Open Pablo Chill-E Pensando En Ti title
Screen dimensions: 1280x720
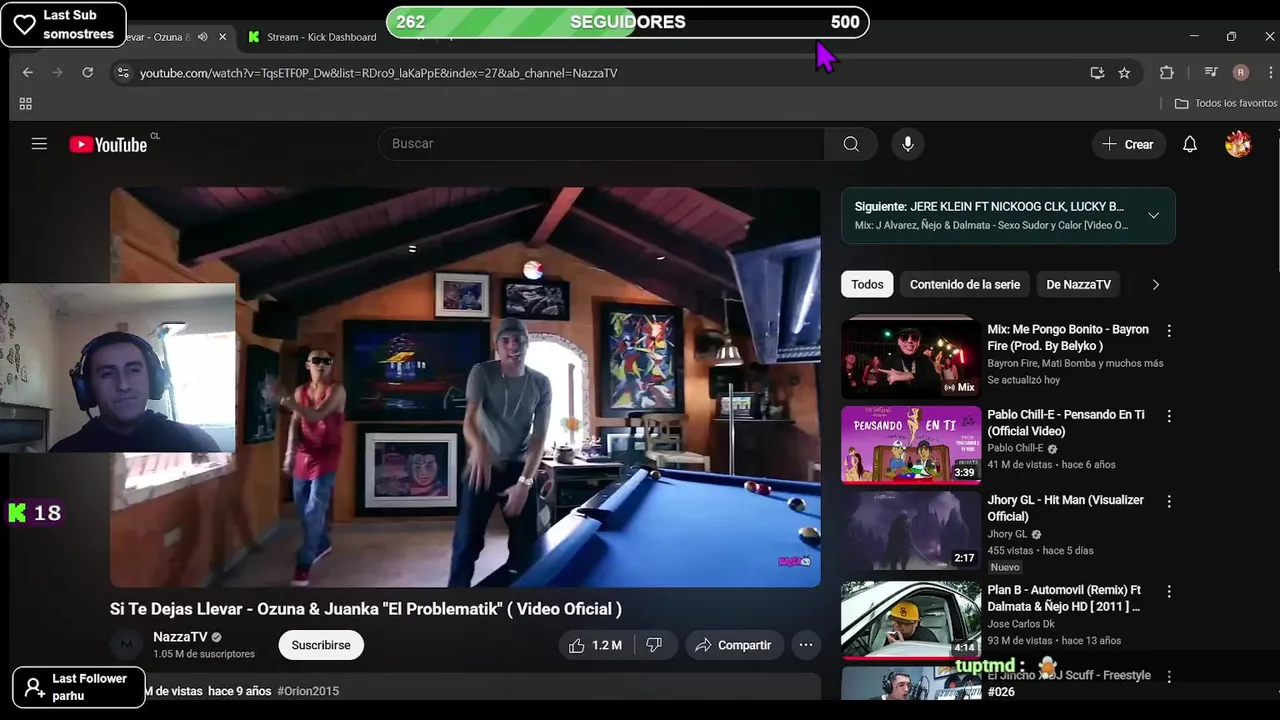coord(1066,423)
